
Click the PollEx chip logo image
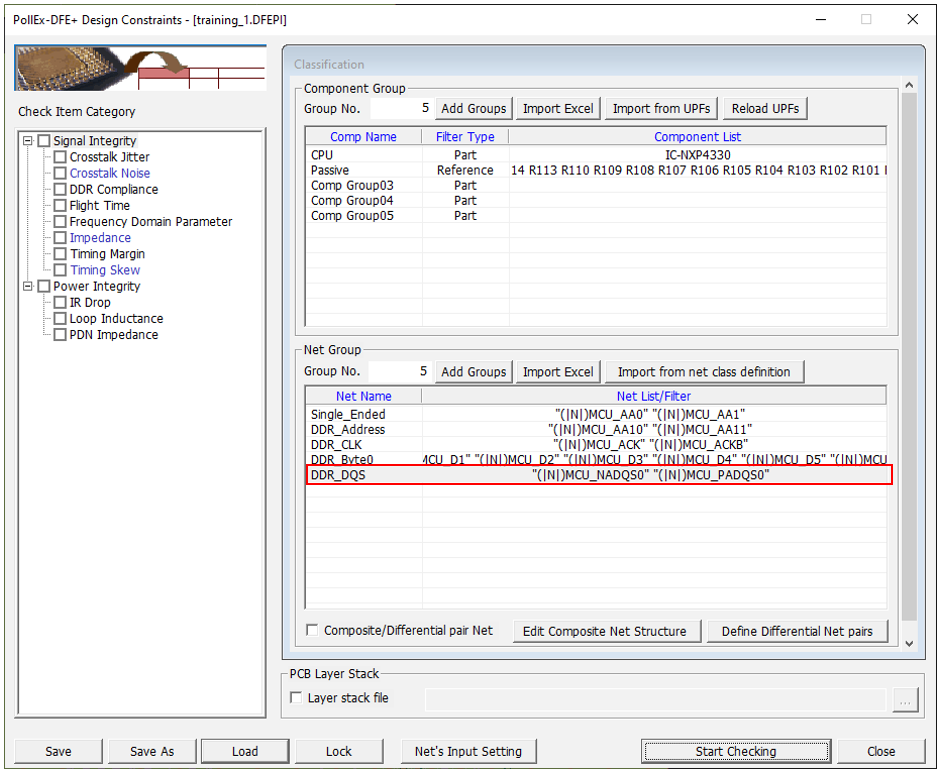coord(140,68)
